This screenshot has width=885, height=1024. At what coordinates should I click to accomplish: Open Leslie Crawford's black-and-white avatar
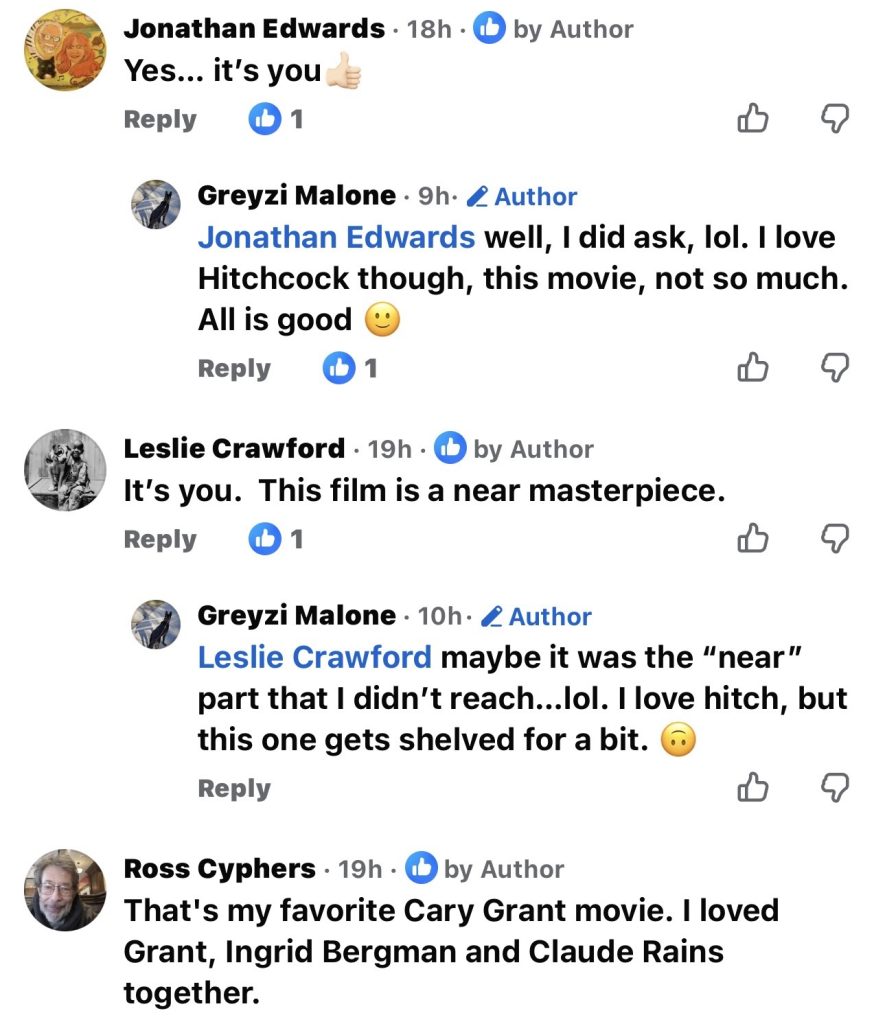tap(64, 470)
